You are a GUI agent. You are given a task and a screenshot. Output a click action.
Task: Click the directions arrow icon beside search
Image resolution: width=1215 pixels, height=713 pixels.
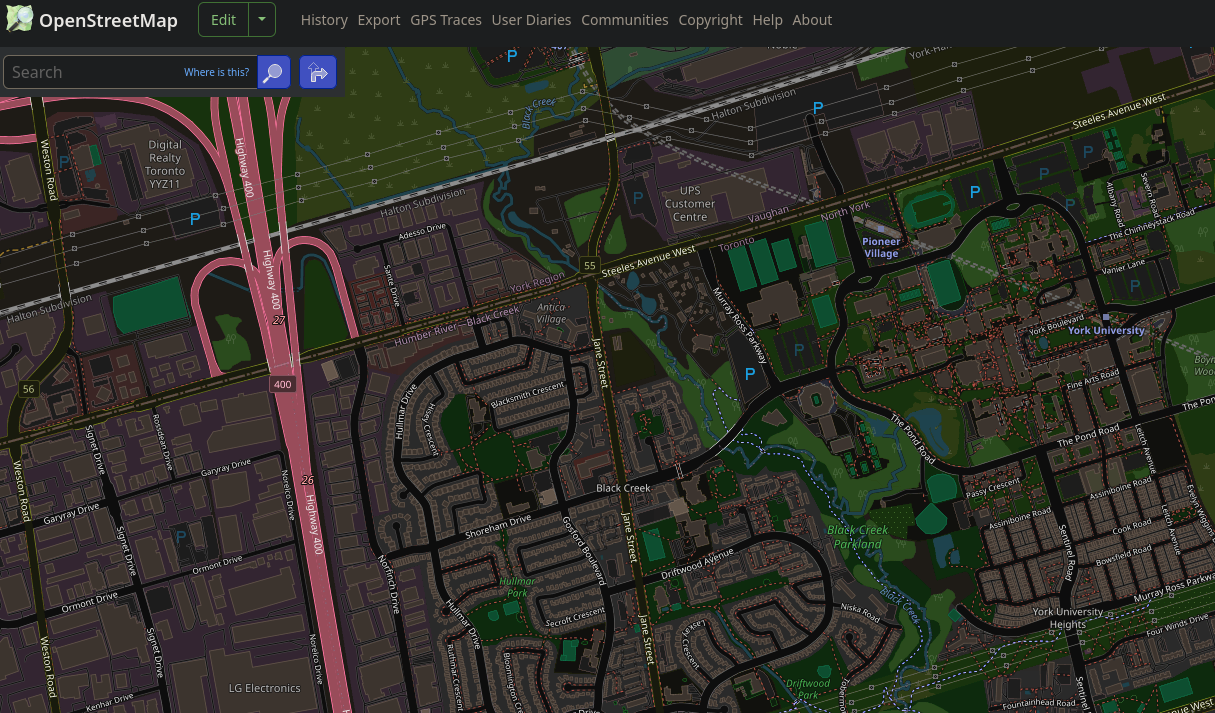coord(318,72)
